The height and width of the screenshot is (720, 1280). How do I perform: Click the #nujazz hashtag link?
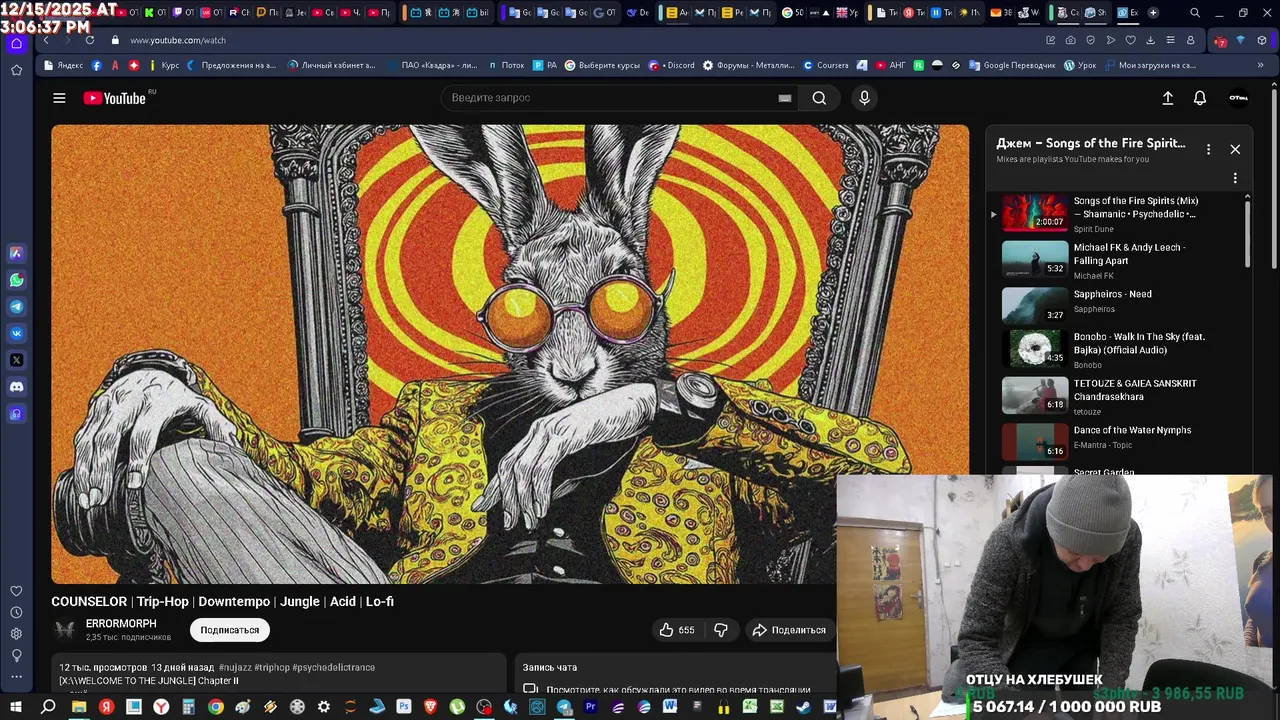pos(235,667)
